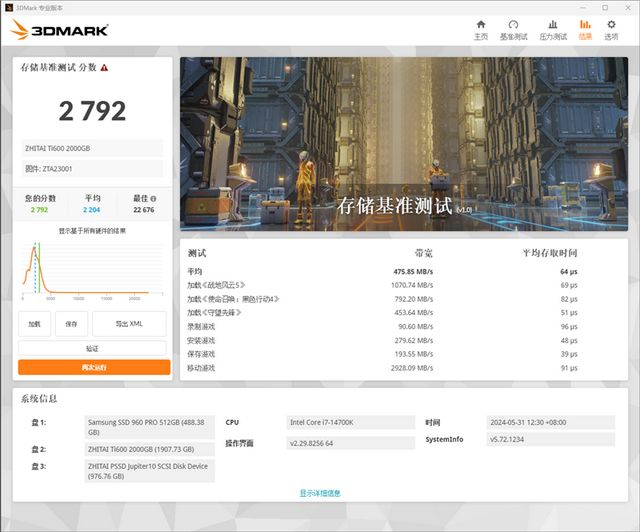This screenshot has width=640, height=532.
Task: Click the 录制游戏 test row
Action: [382, 327]
